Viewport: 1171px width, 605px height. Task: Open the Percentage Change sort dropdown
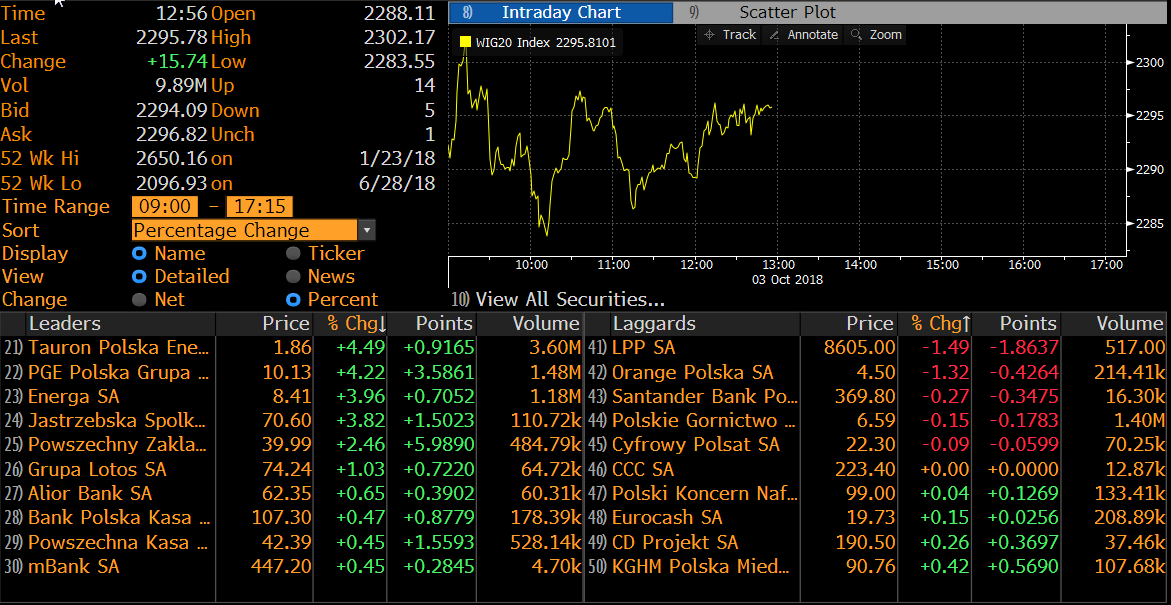[367, 231]
